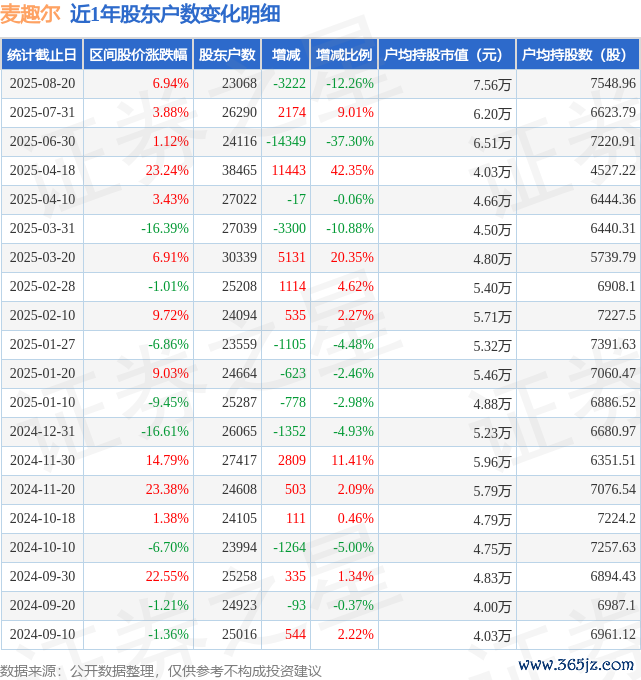Viewport: 641px width, 680px height.
Task: Click average shares 7224.2
Action: [616, 518]
